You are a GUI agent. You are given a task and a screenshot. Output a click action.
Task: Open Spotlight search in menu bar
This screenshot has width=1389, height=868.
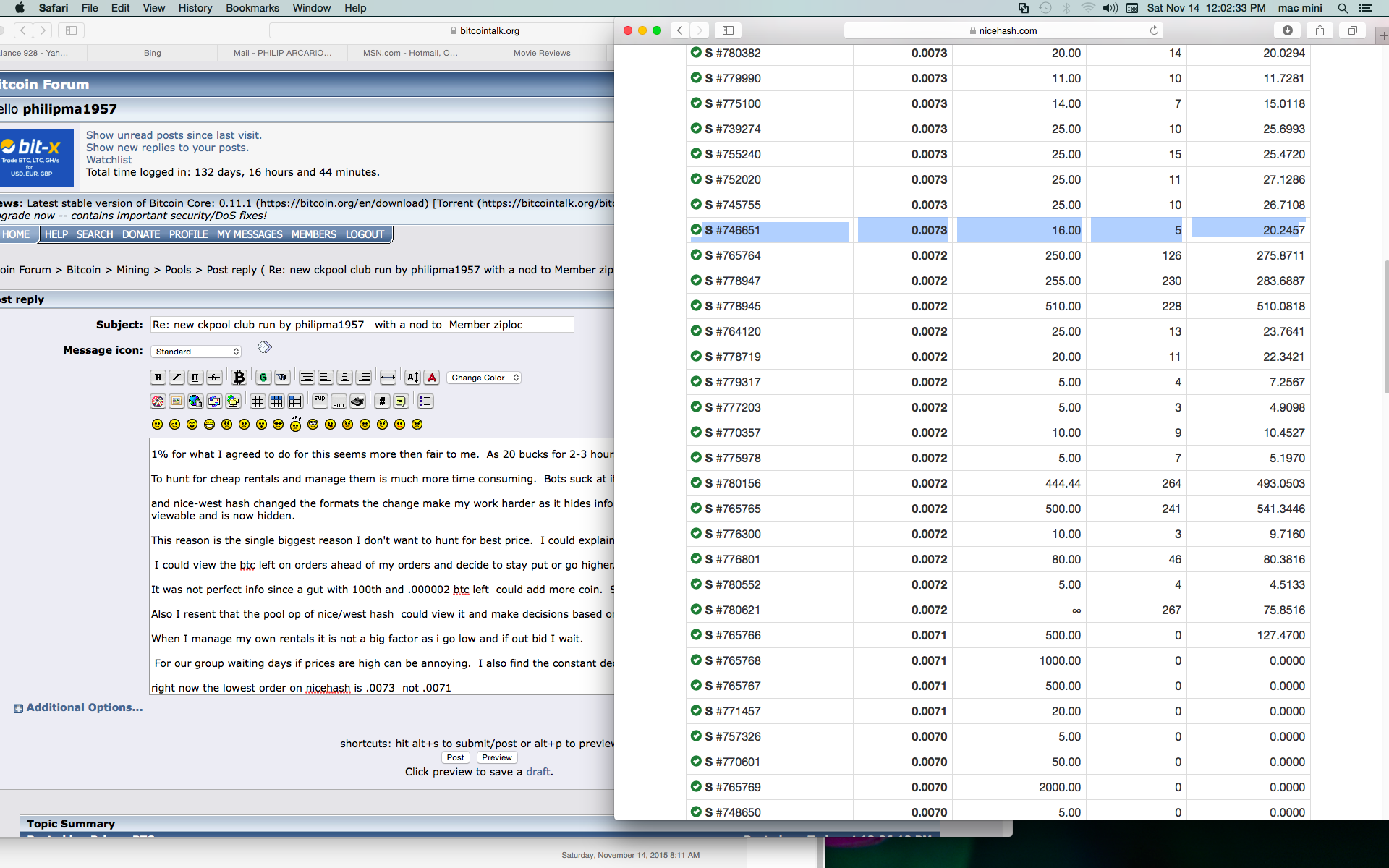(1343, 8)
